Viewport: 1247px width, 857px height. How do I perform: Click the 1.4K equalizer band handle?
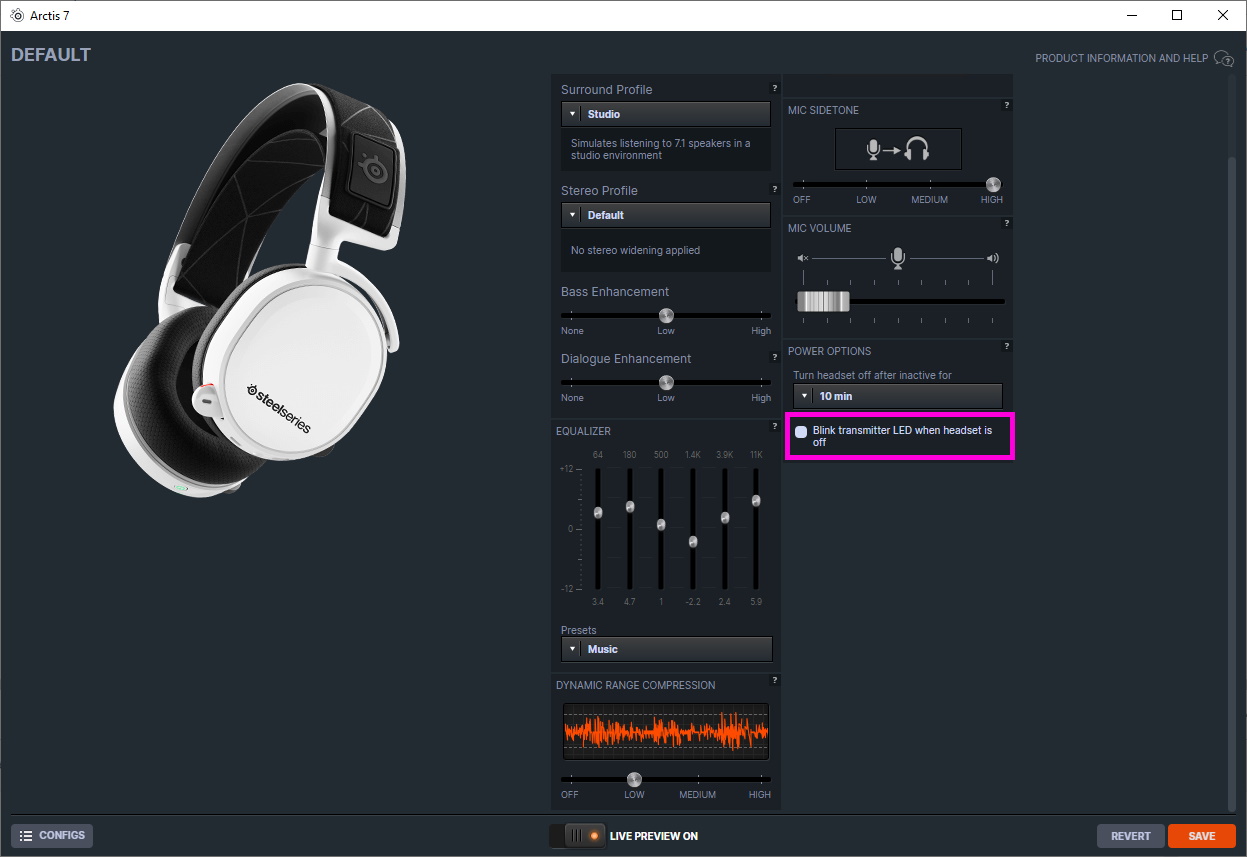point(693,542)
